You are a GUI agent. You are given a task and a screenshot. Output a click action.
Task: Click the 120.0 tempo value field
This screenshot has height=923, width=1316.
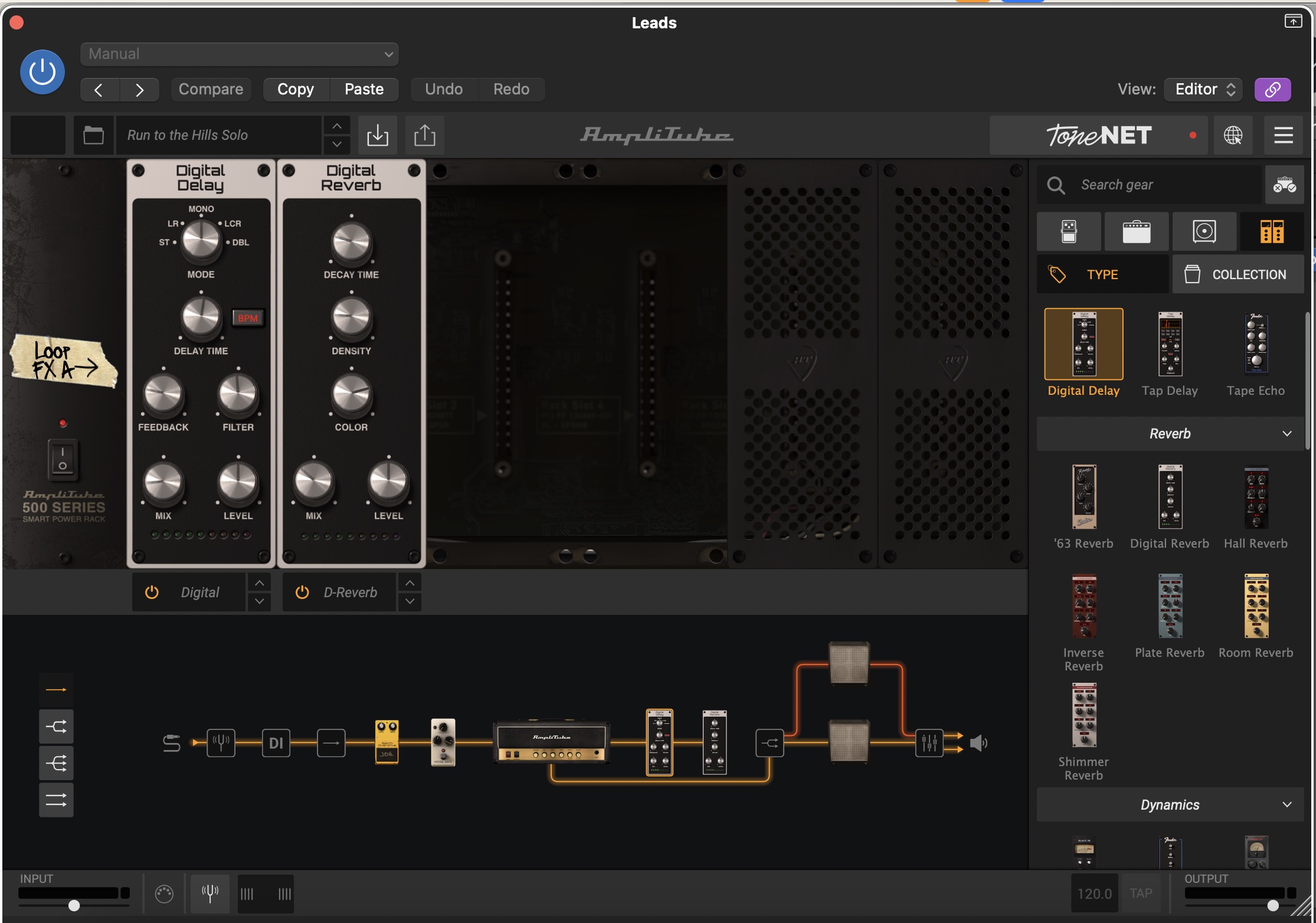coord(1095,893)
